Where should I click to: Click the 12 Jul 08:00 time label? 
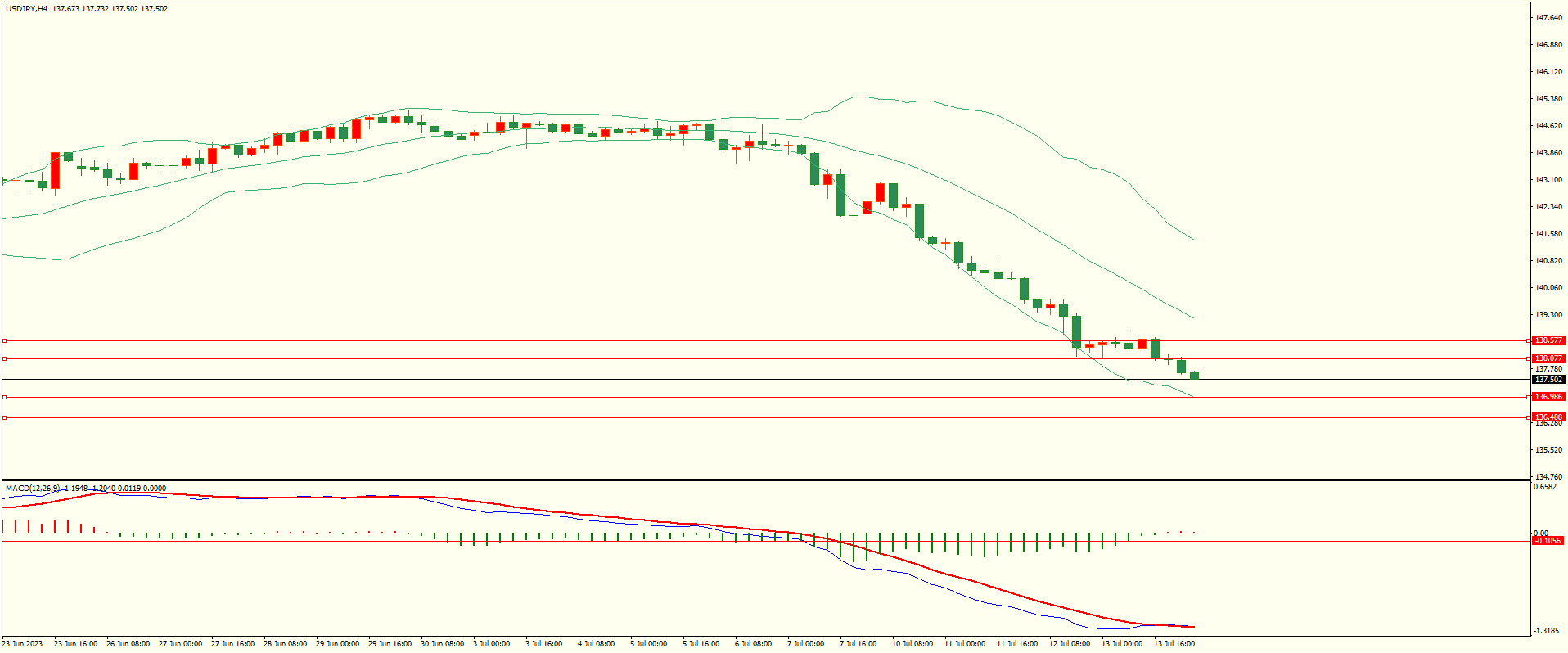pos(1070,644)
